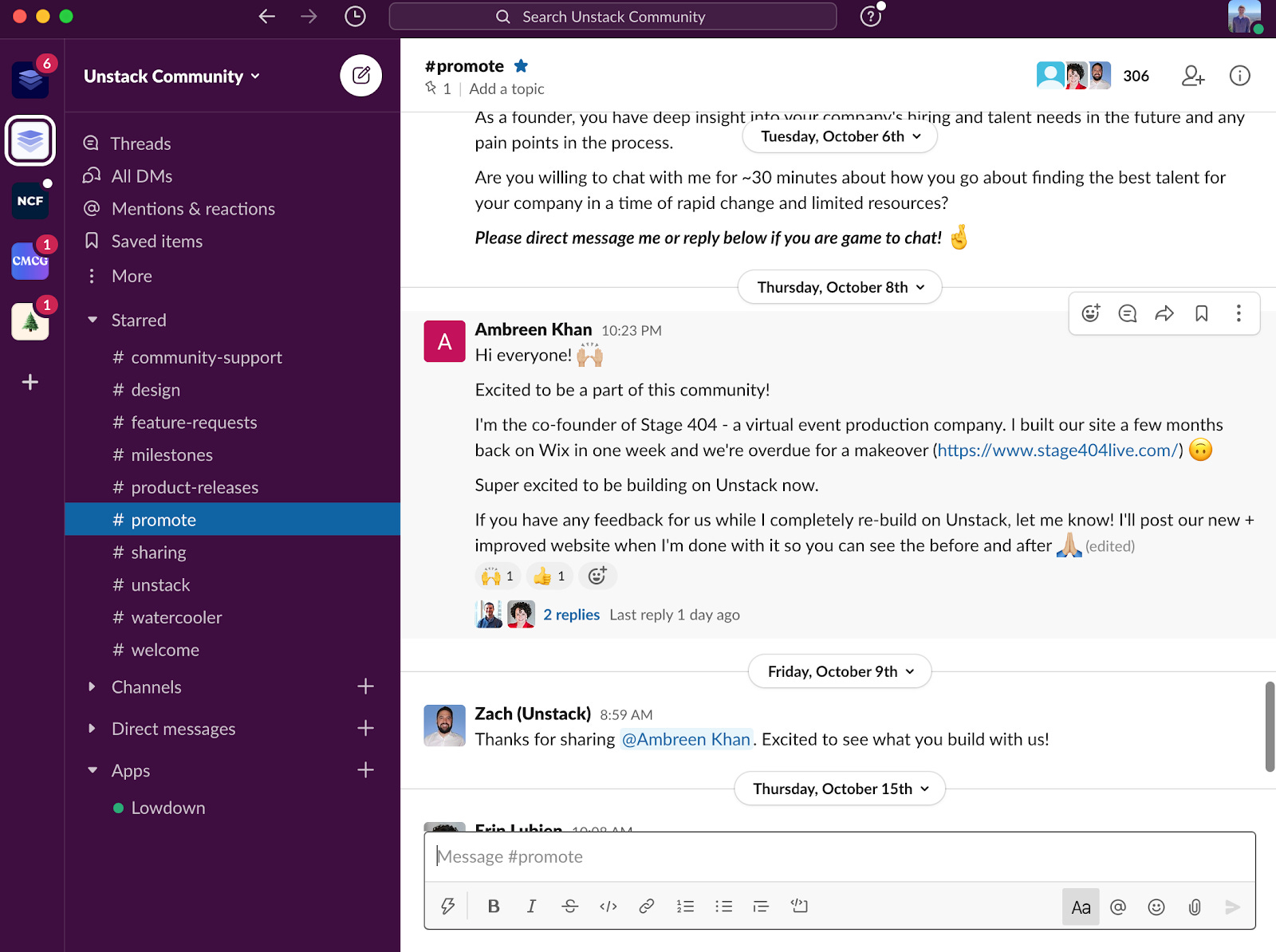Click Add a topic
Viewport: 1276px width, 952px height.
(506, 89)
